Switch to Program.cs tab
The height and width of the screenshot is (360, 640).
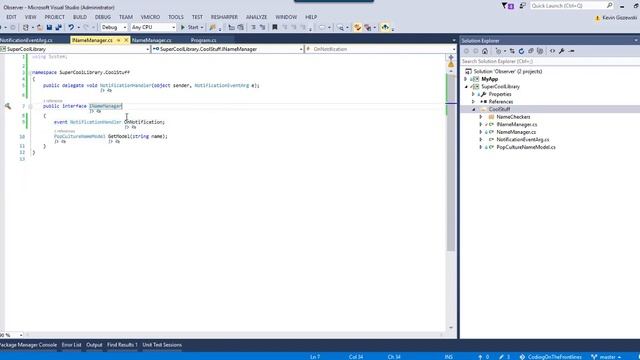click(203, 40)
